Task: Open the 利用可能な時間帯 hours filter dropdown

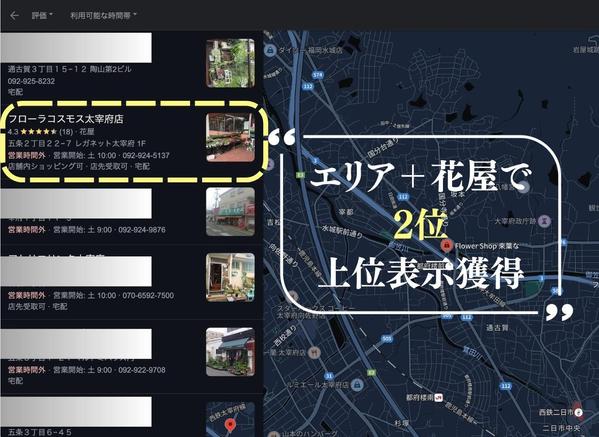Action: pyautogui.click(x=103, y=15)
